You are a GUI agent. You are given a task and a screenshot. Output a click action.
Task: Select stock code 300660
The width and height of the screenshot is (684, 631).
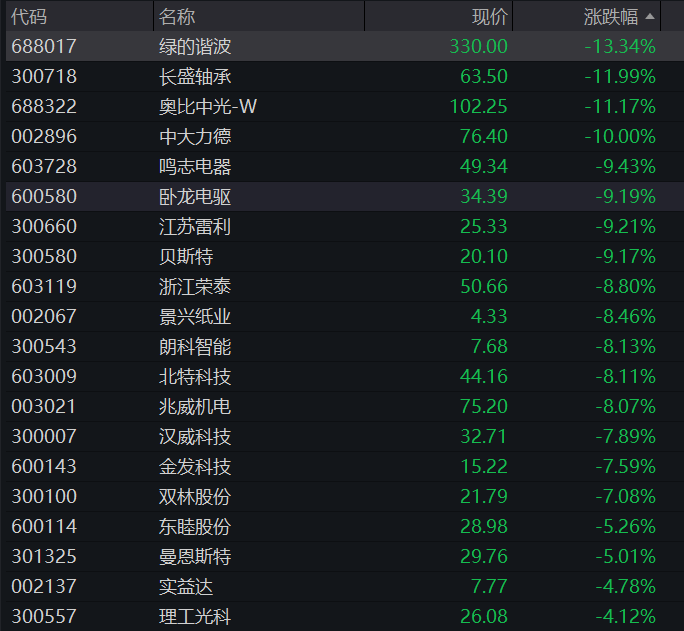pos(44,227)
